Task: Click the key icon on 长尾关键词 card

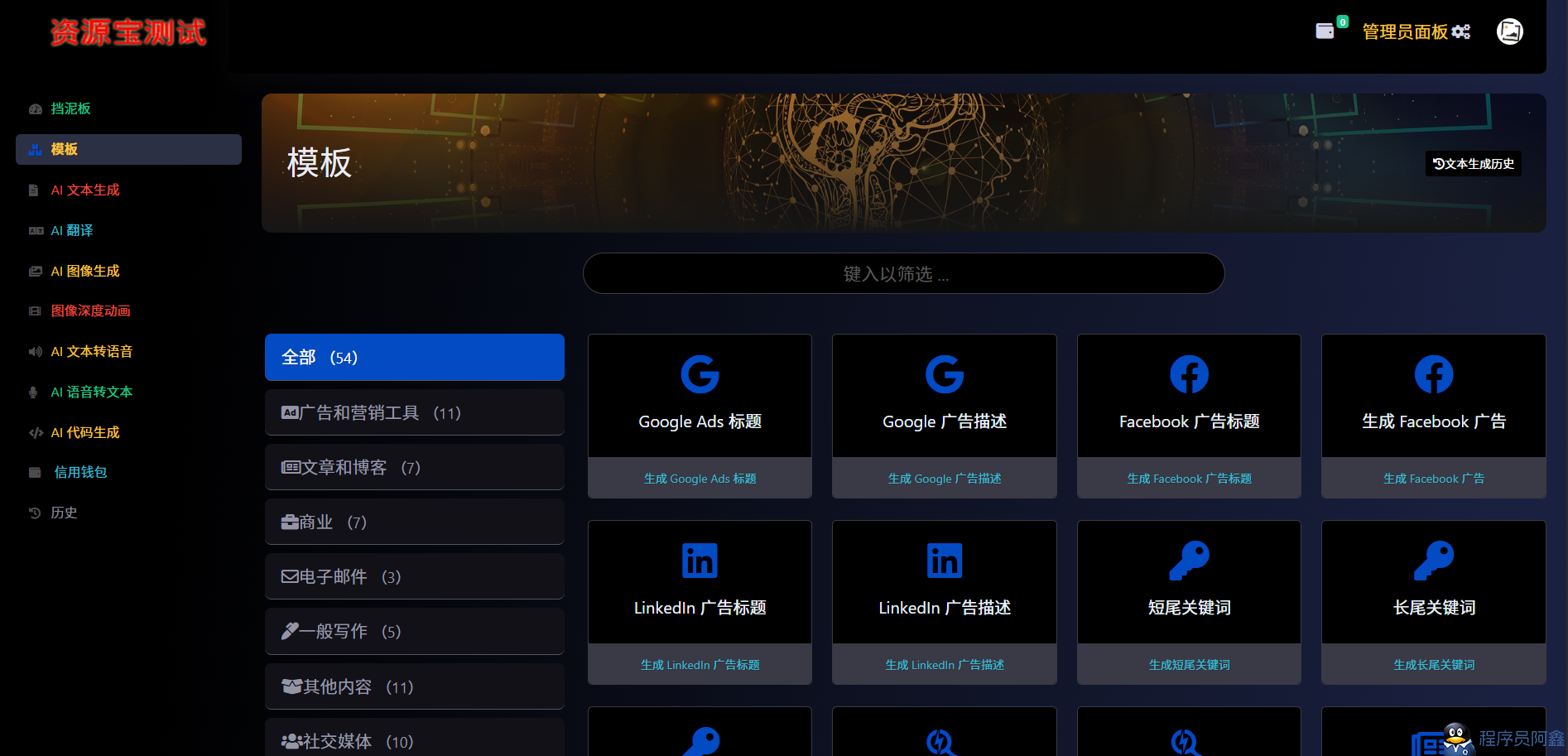Action: pyautogui.click(x=1434, y=561)
